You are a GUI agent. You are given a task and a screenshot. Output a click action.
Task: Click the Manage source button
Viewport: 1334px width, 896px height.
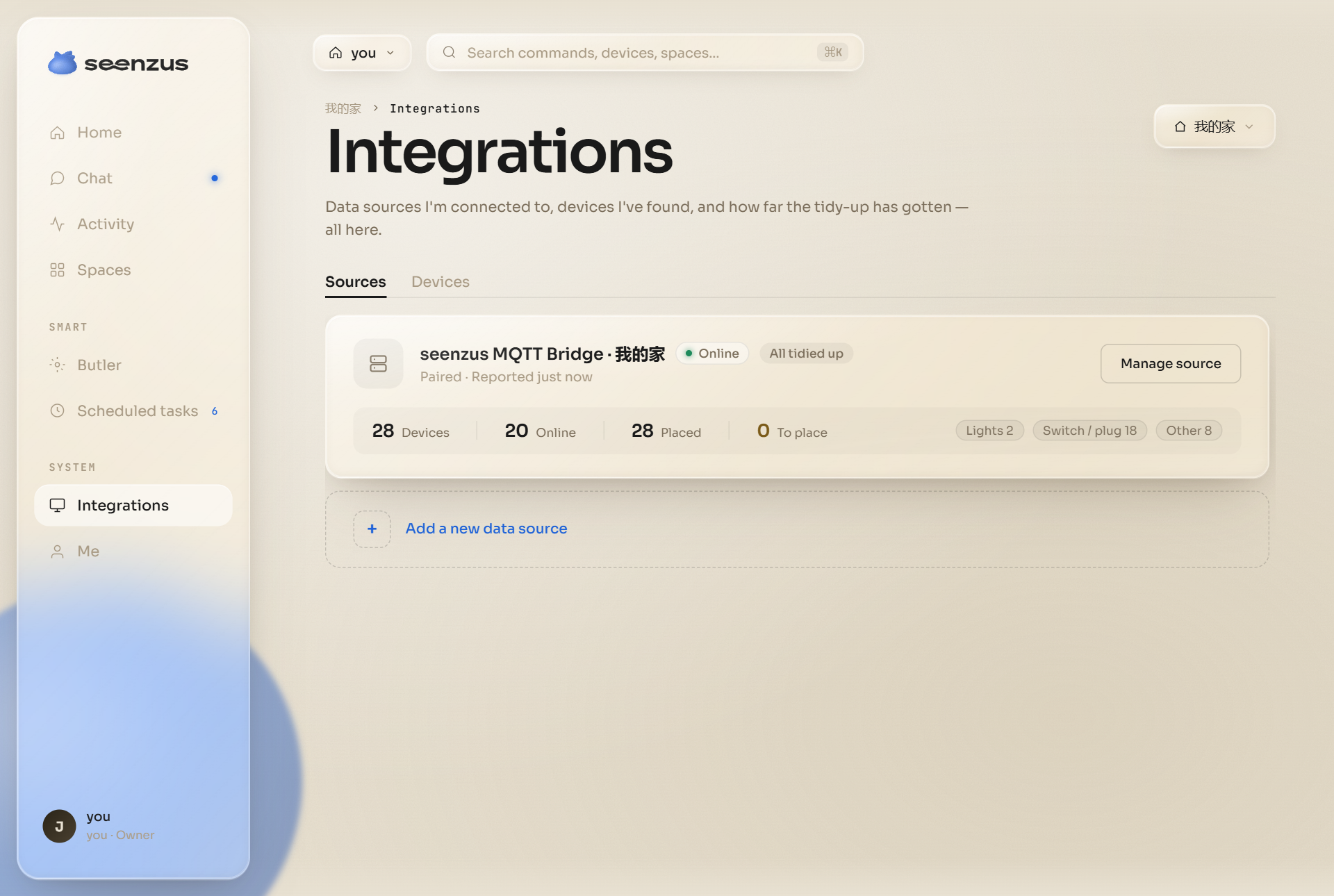[x=1171, y=364]
